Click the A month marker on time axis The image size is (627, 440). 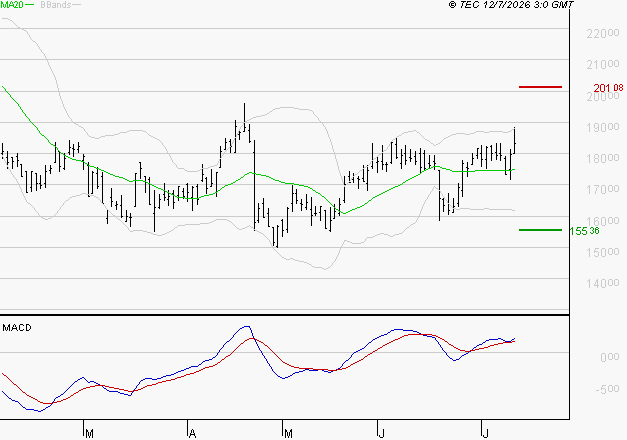point(192,433)
